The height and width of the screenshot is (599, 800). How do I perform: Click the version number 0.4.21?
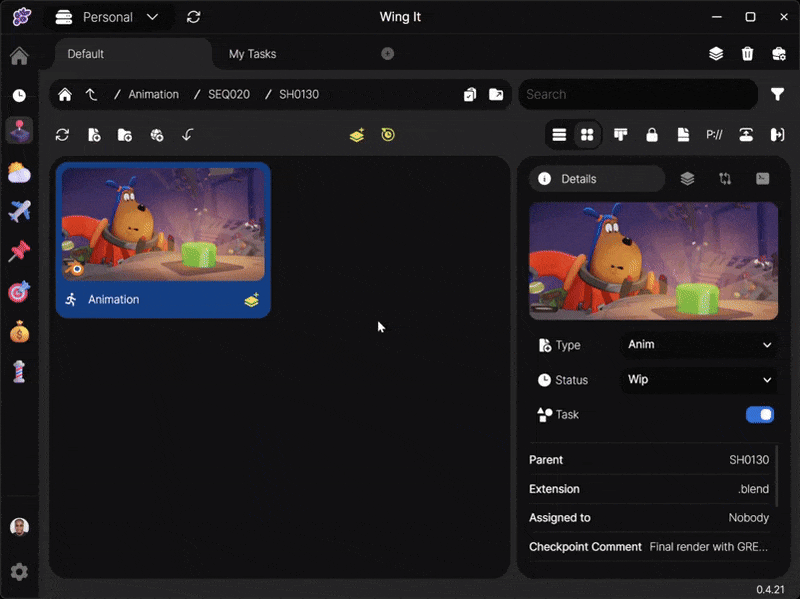(x=770, y=590)
